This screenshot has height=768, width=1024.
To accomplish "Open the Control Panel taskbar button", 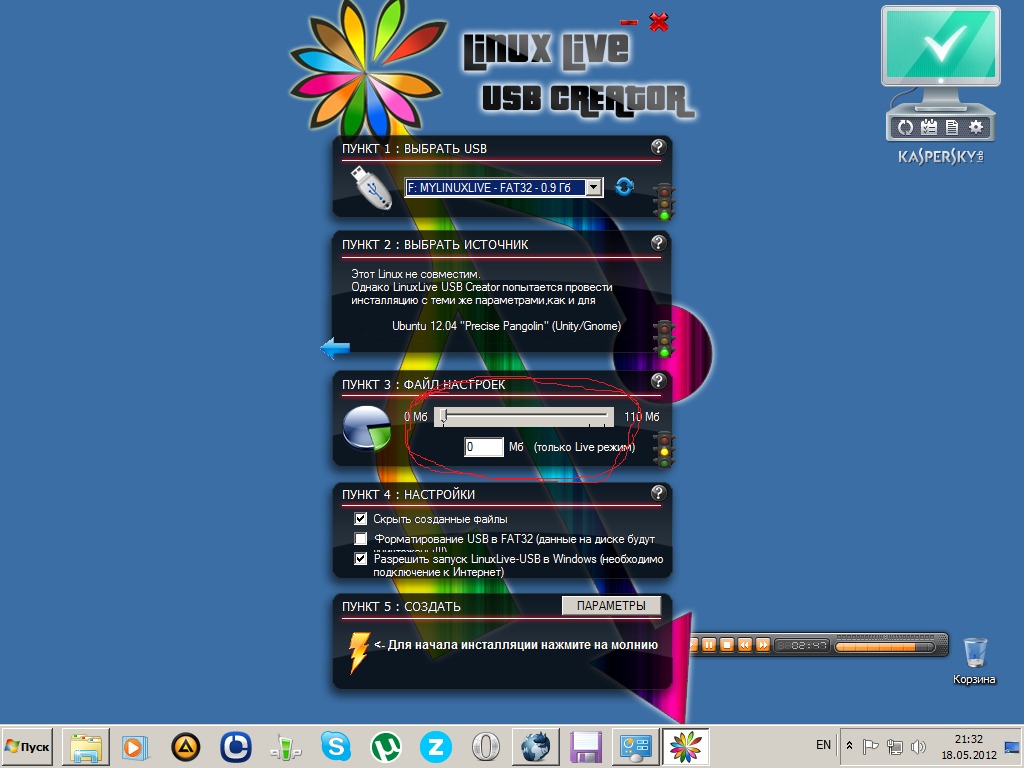I will [x=635, y=746].
